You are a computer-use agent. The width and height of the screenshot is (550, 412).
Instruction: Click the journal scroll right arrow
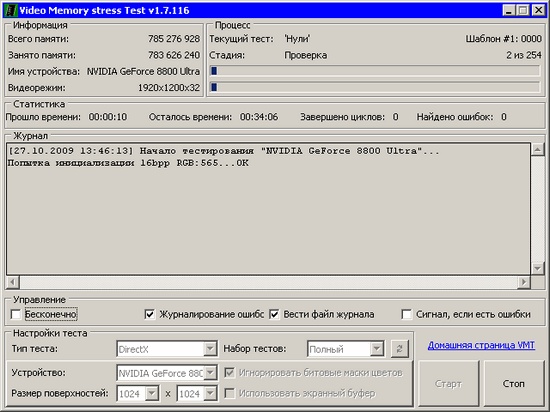point(524,282)
